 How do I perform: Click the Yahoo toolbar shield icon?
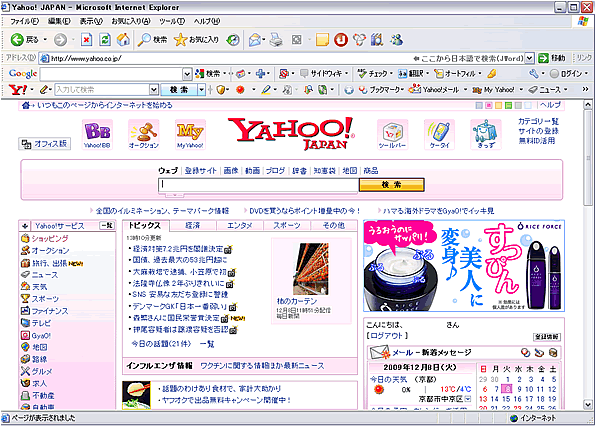coord(221,90)
